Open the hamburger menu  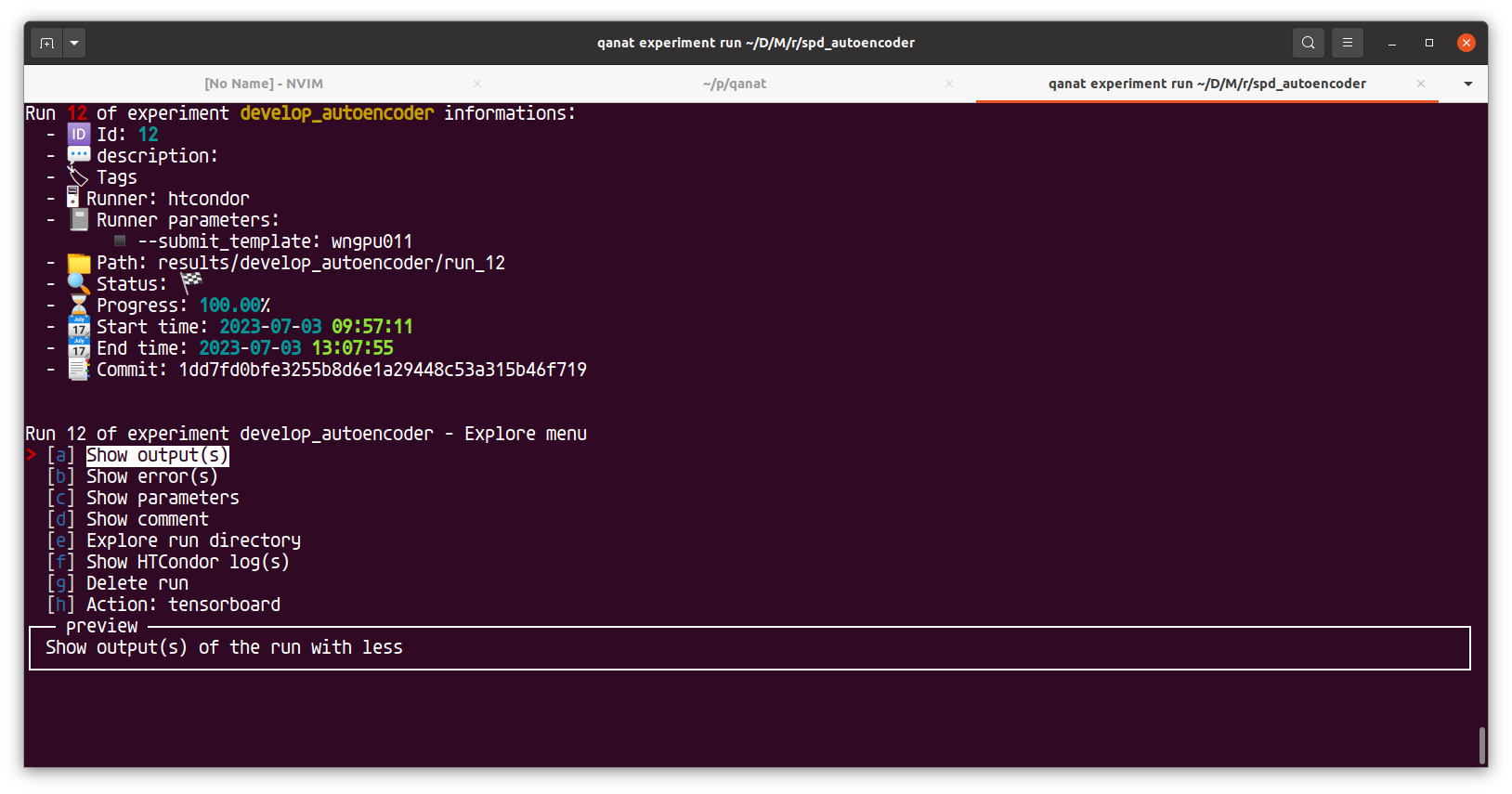click(1347, 43)
